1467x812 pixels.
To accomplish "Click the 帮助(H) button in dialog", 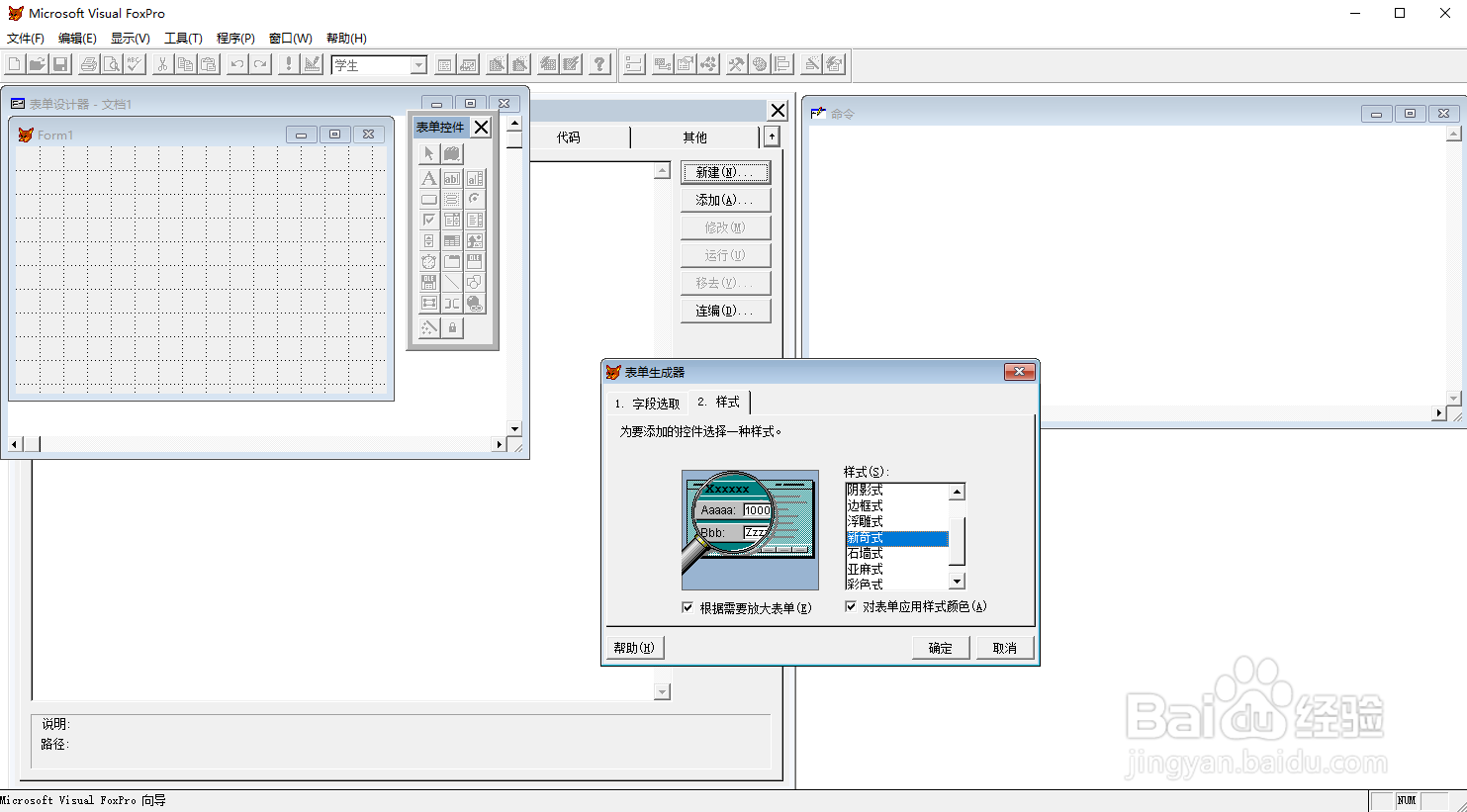I will [634, 648].
